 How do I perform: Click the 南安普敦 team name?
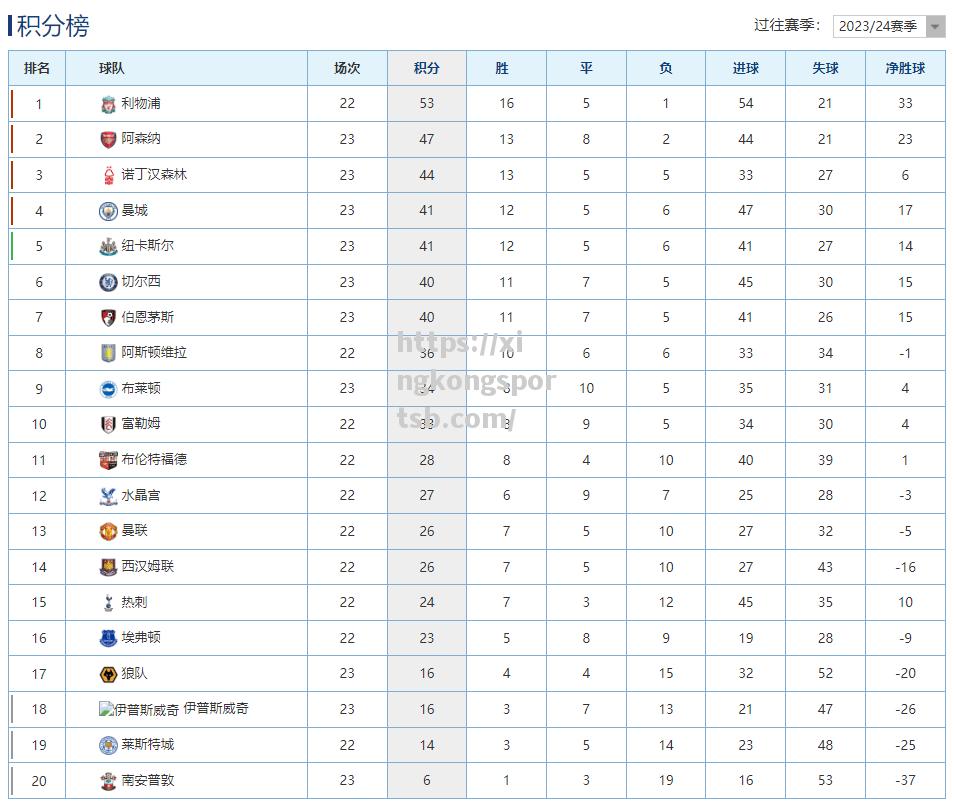147,780
